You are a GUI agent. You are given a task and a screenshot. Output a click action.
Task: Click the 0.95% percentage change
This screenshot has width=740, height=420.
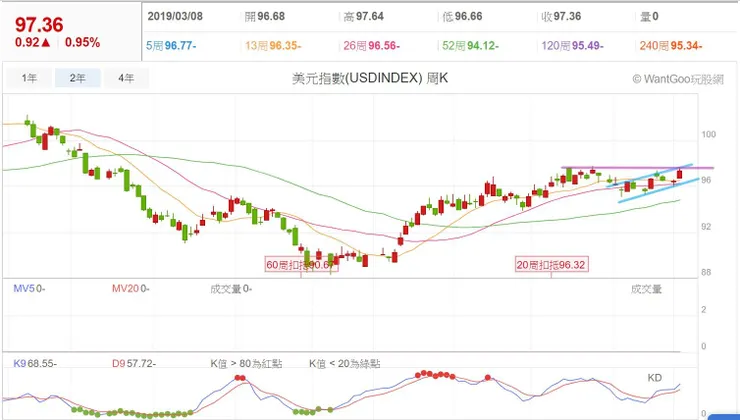83,42
